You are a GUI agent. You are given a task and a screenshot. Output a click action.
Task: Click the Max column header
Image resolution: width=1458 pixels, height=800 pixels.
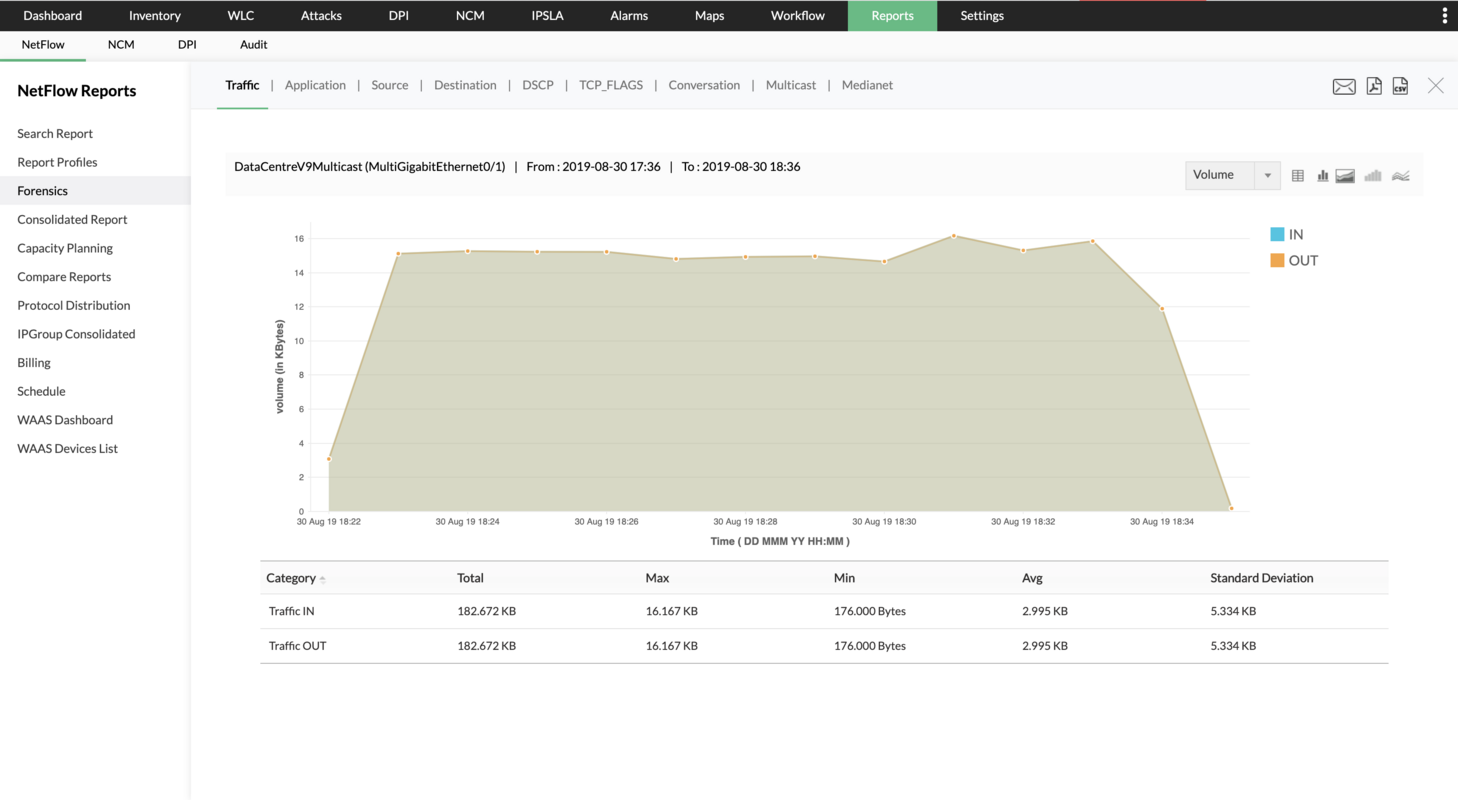[658, 578]
